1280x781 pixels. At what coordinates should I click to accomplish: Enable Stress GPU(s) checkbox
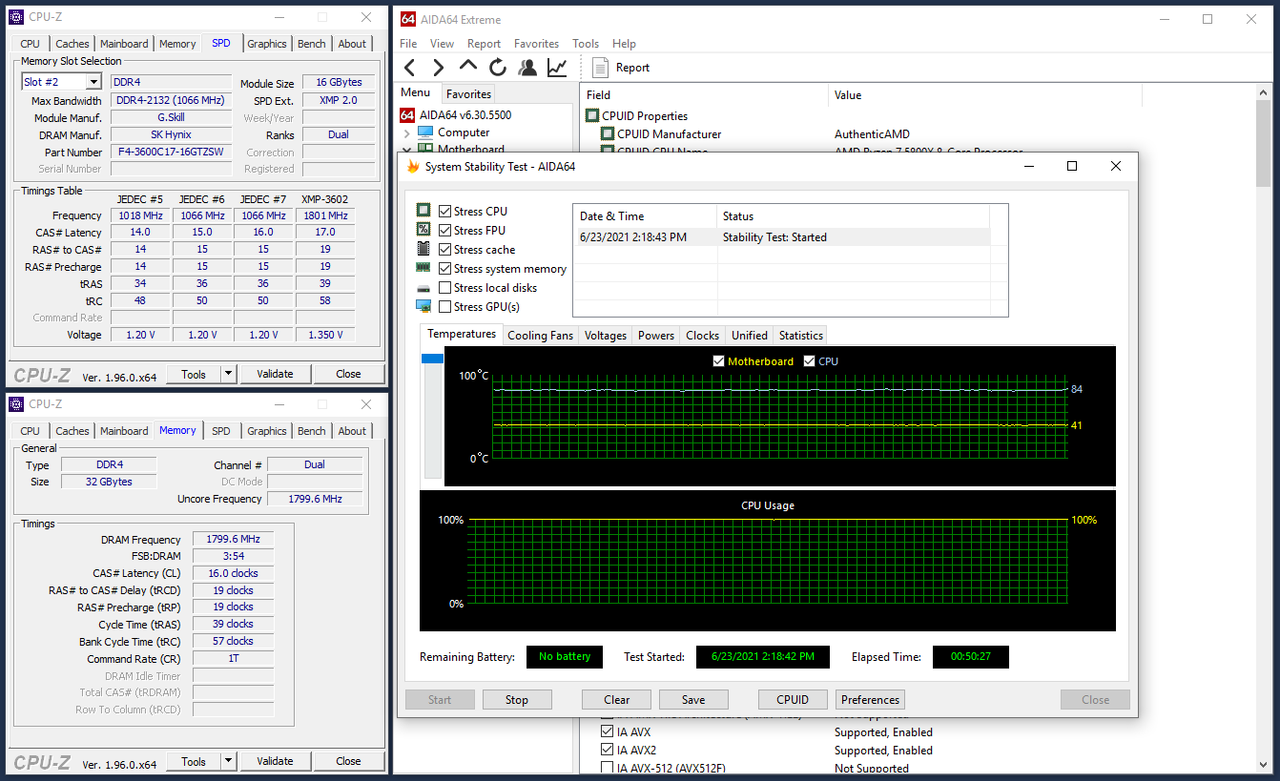click(x=445, y=307)
